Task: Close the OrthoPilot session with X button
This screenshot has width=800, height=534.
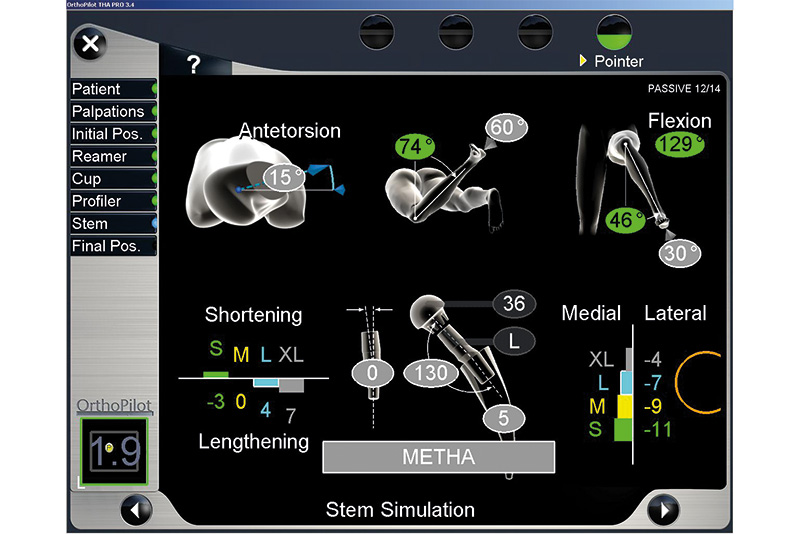Action: (x=90, y=44)
